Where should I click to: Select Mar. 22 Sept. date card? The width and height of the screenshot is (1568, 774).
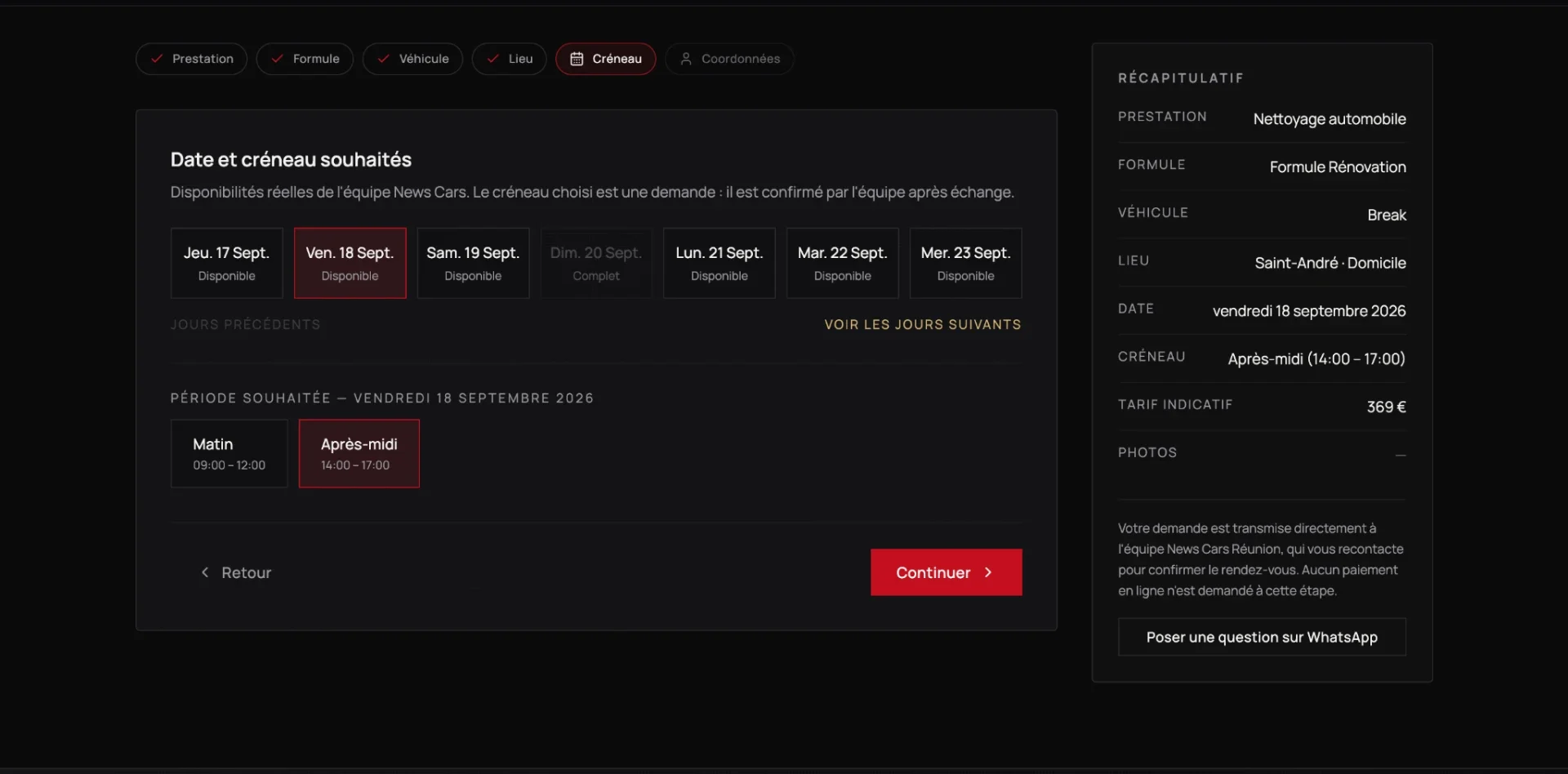843,263
